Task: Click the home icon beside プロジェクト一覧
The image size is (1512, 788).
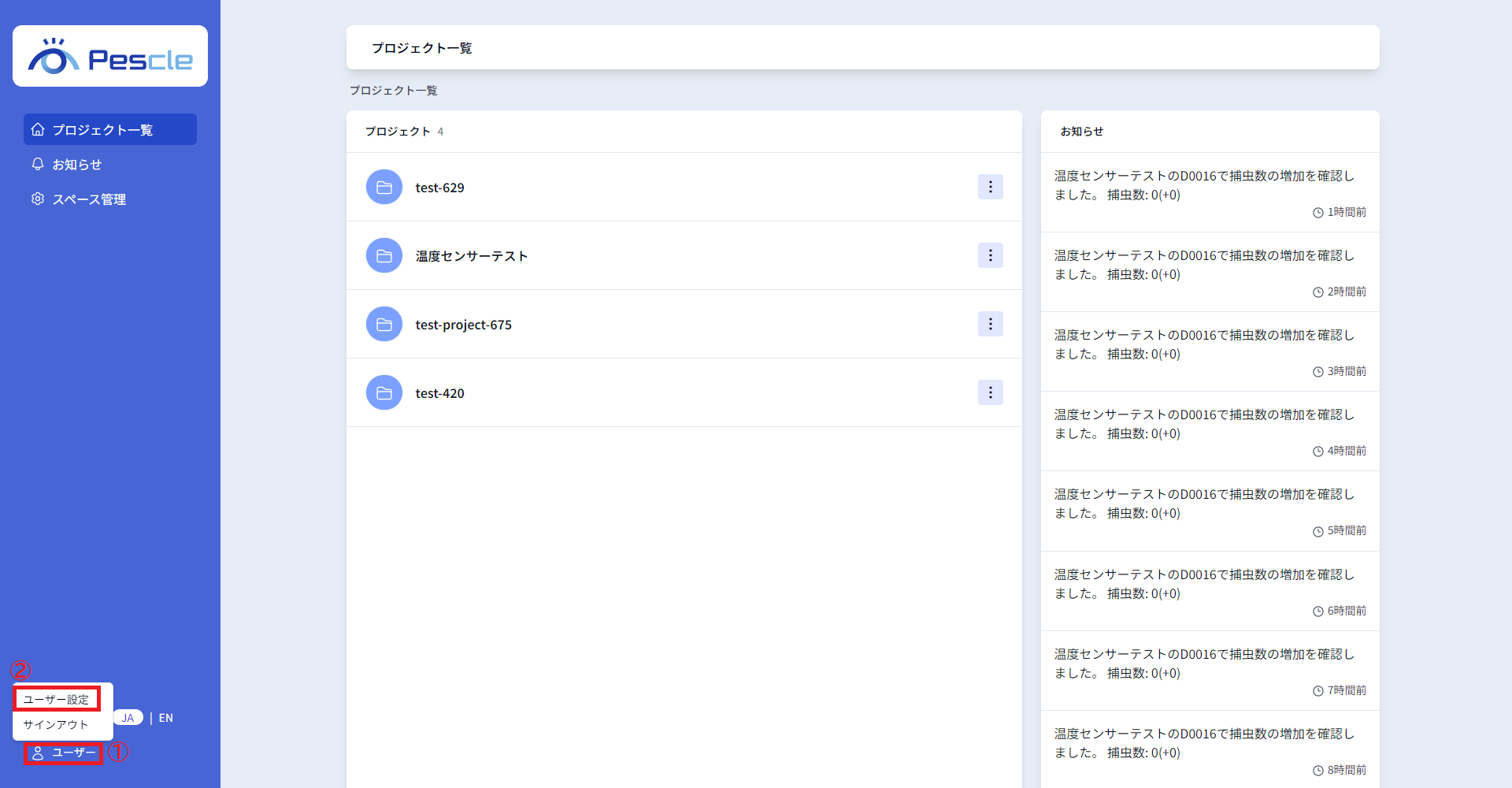Action: (38, 129)
